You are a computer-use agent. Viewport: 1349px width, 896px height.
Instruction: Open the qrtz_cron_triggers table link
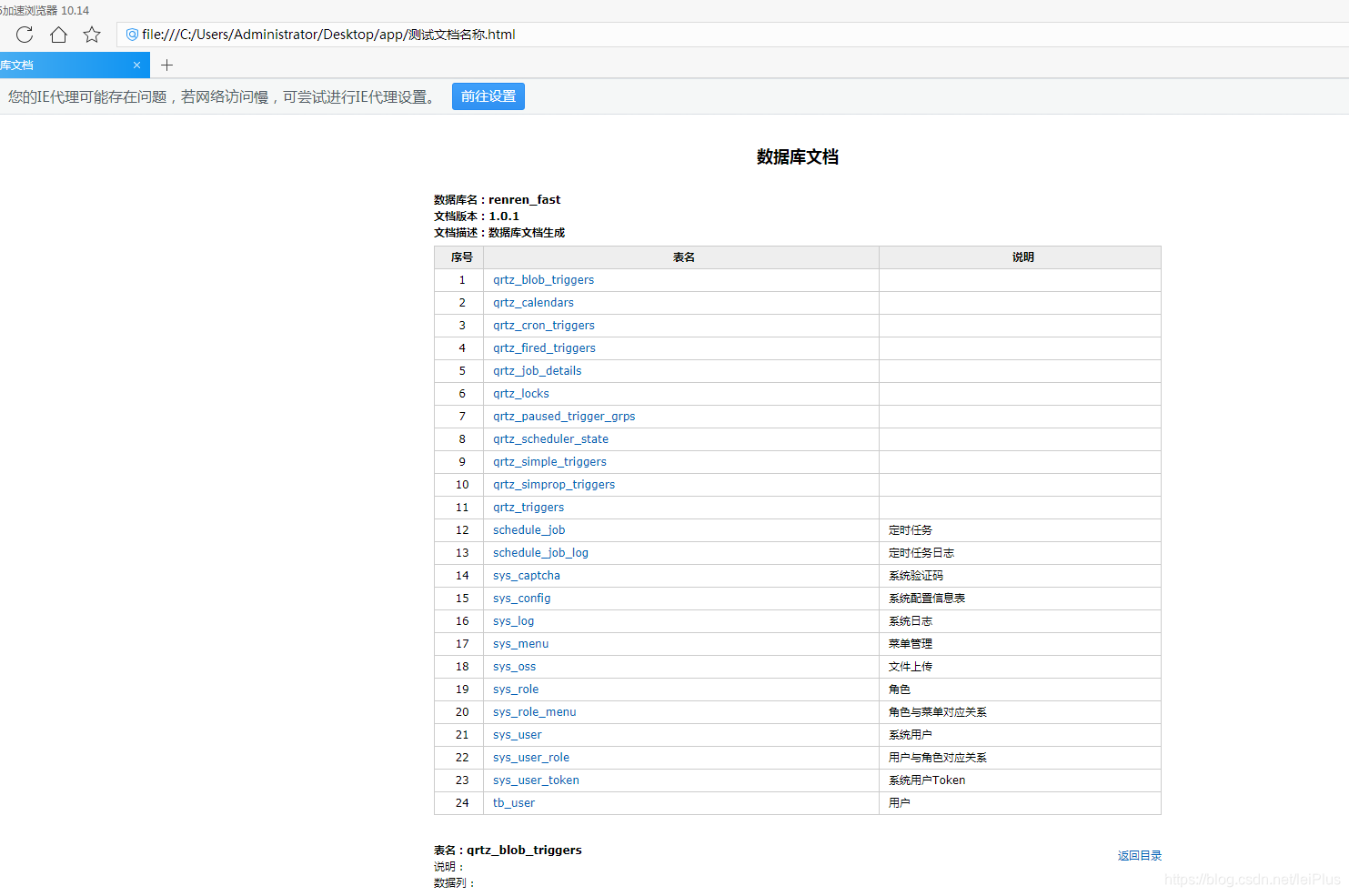pyautogui.click(x=544, y=326)
